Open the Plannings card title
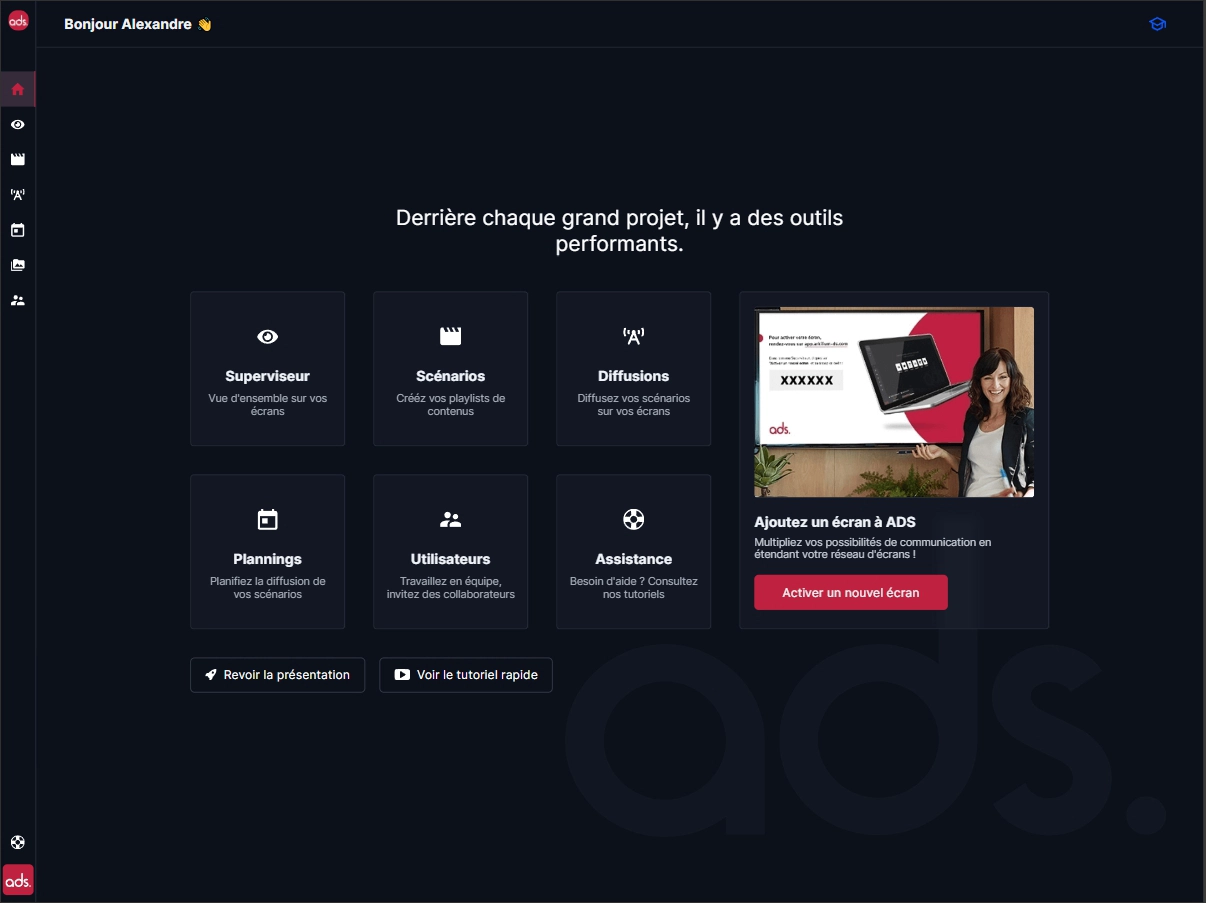 coord(267,559)
